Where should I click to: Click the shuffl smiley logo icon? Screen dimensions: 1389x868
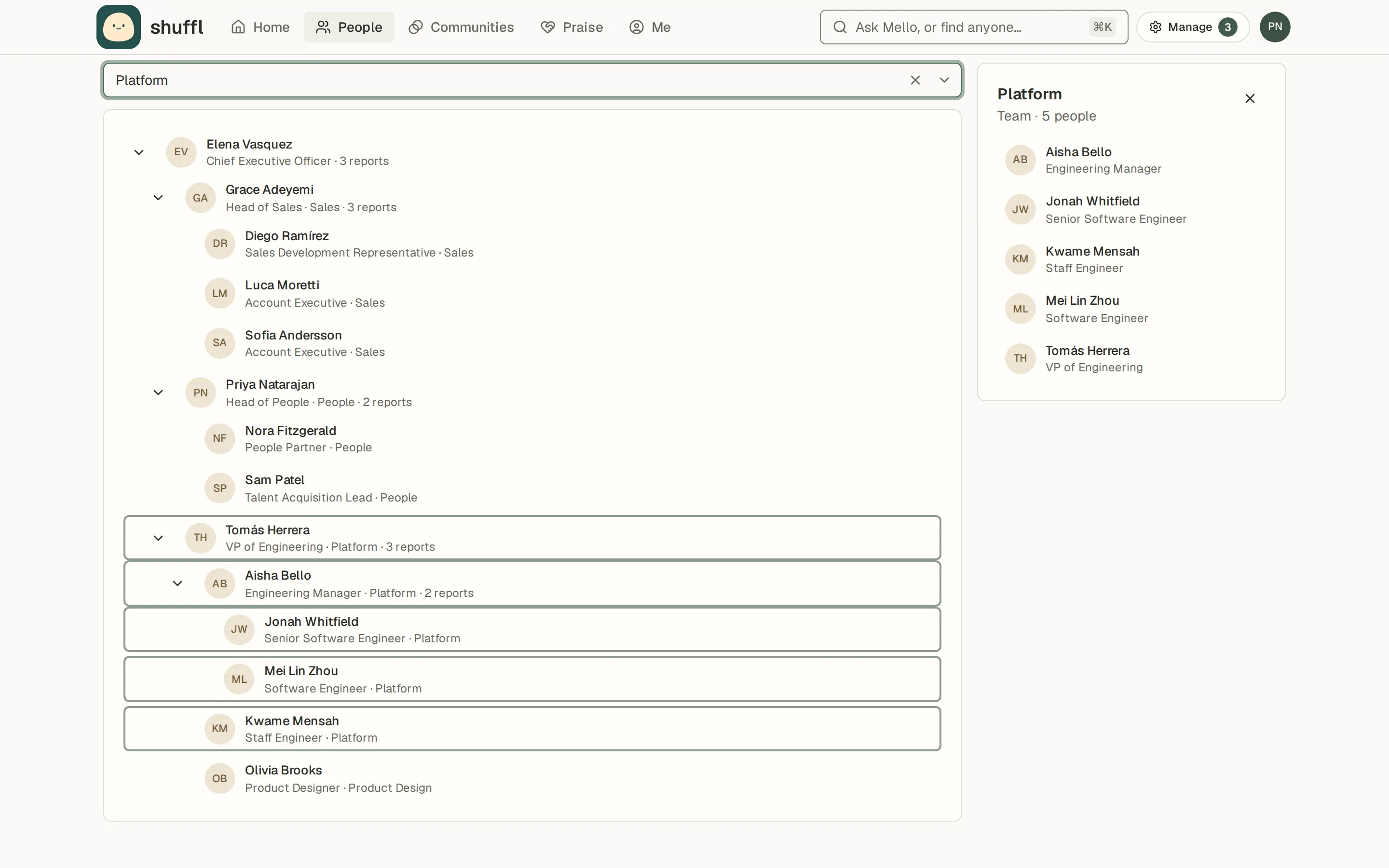[x=118, y=27]
